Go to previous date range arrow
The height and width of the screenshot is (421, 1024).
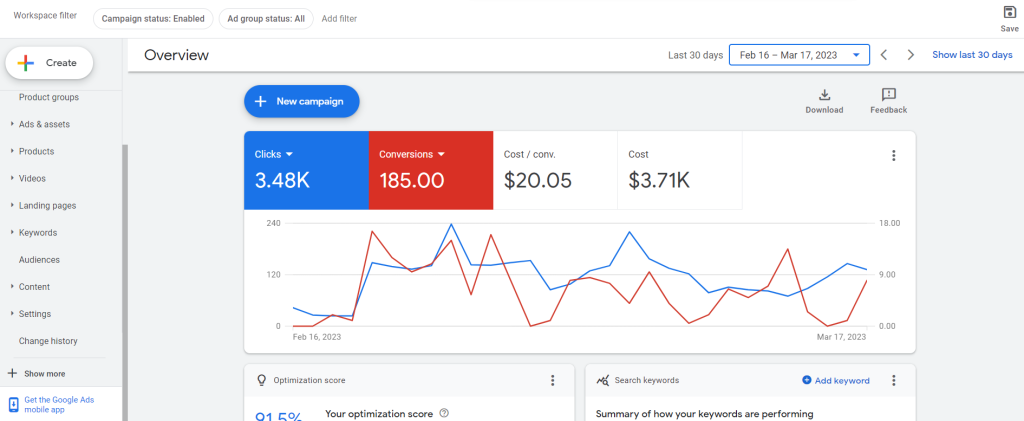[x=884, y=55]
